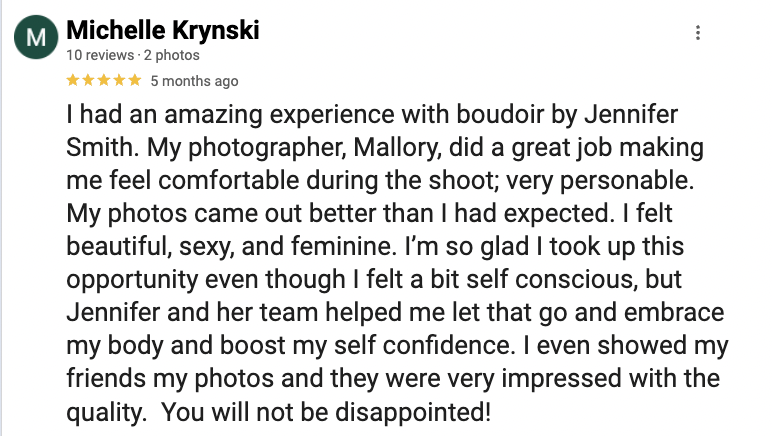Select the first gold rating star
Image resolution: width=772 pixels, height=436 pixels.
point(73,80)
